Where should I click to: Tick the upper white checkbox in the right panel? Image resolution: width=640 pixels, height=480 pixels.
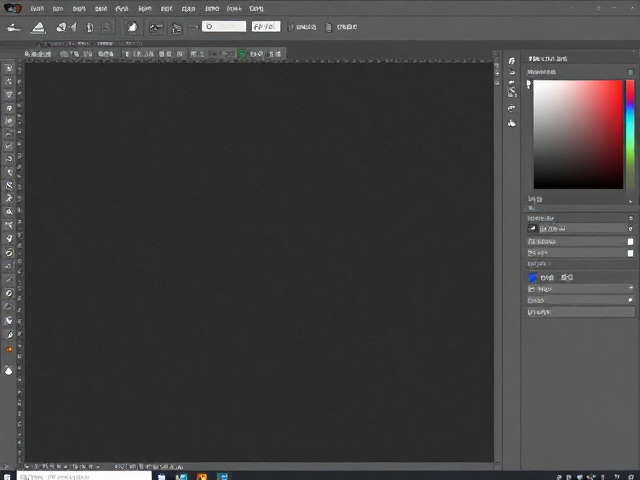point(630,242)
